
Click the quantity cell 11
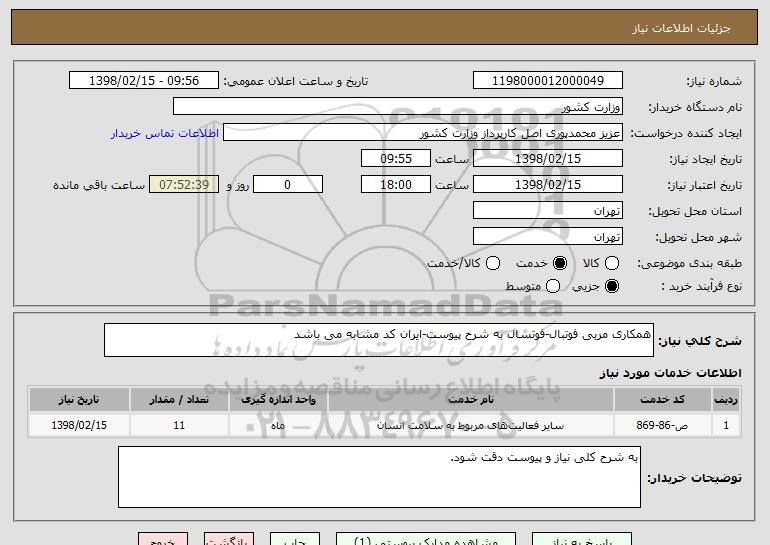point(179,425)
